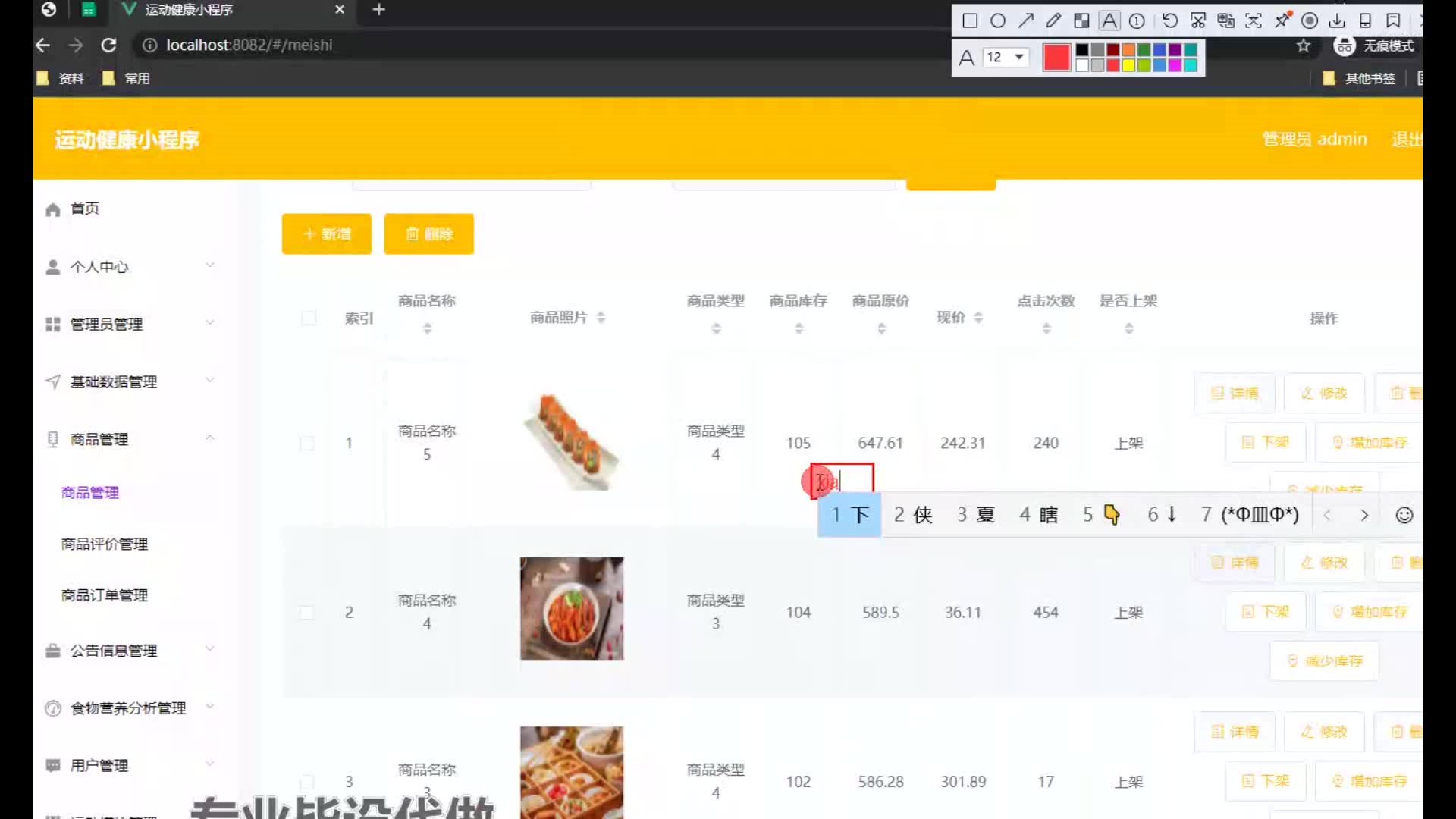Click the undo annotation icon
The height and width of the screenshot is (819, 1456).
[1170, 20]
